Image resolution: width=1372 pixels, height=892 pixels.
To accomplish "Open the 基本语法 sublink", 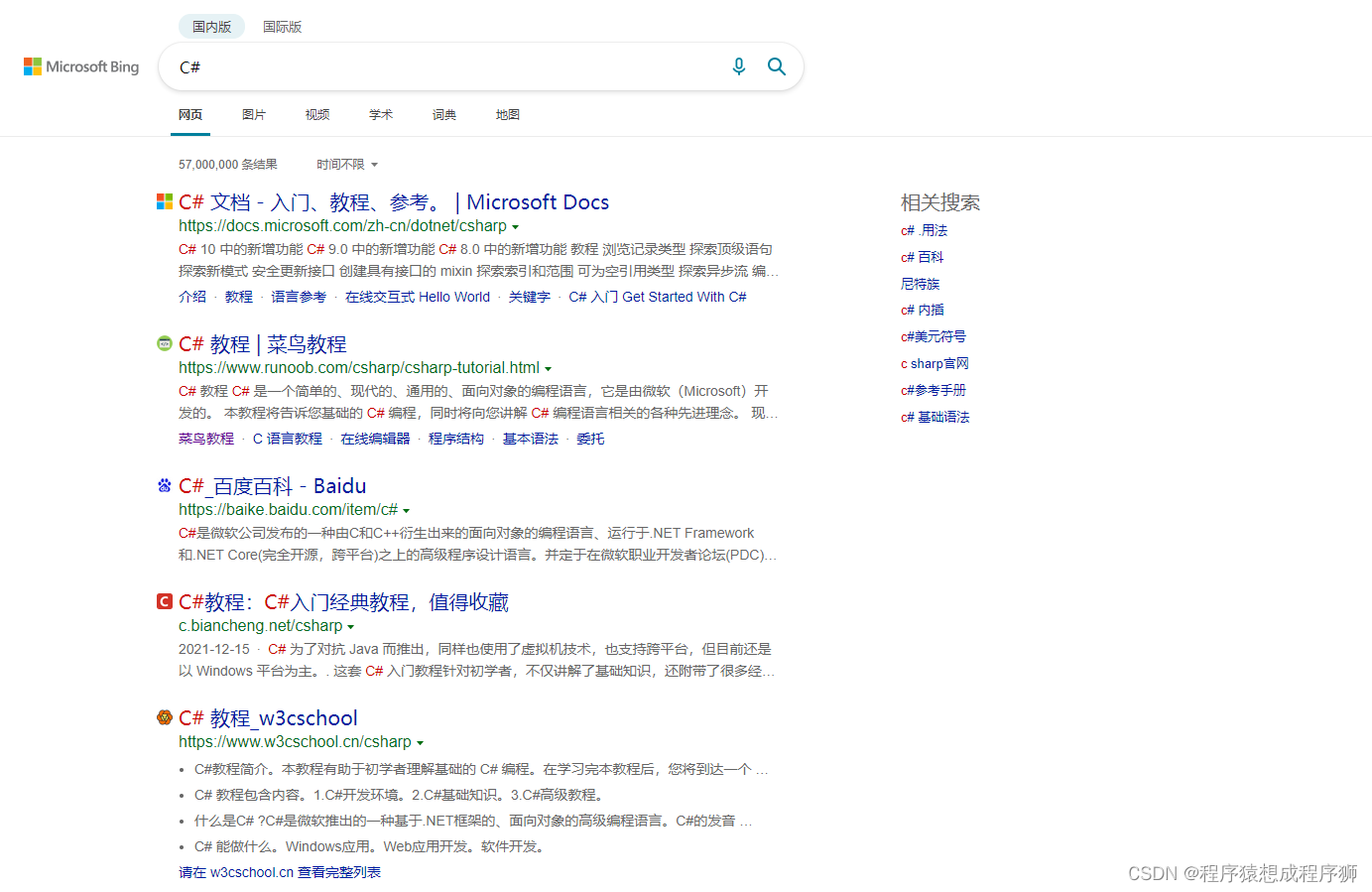I will click(531, 439).
